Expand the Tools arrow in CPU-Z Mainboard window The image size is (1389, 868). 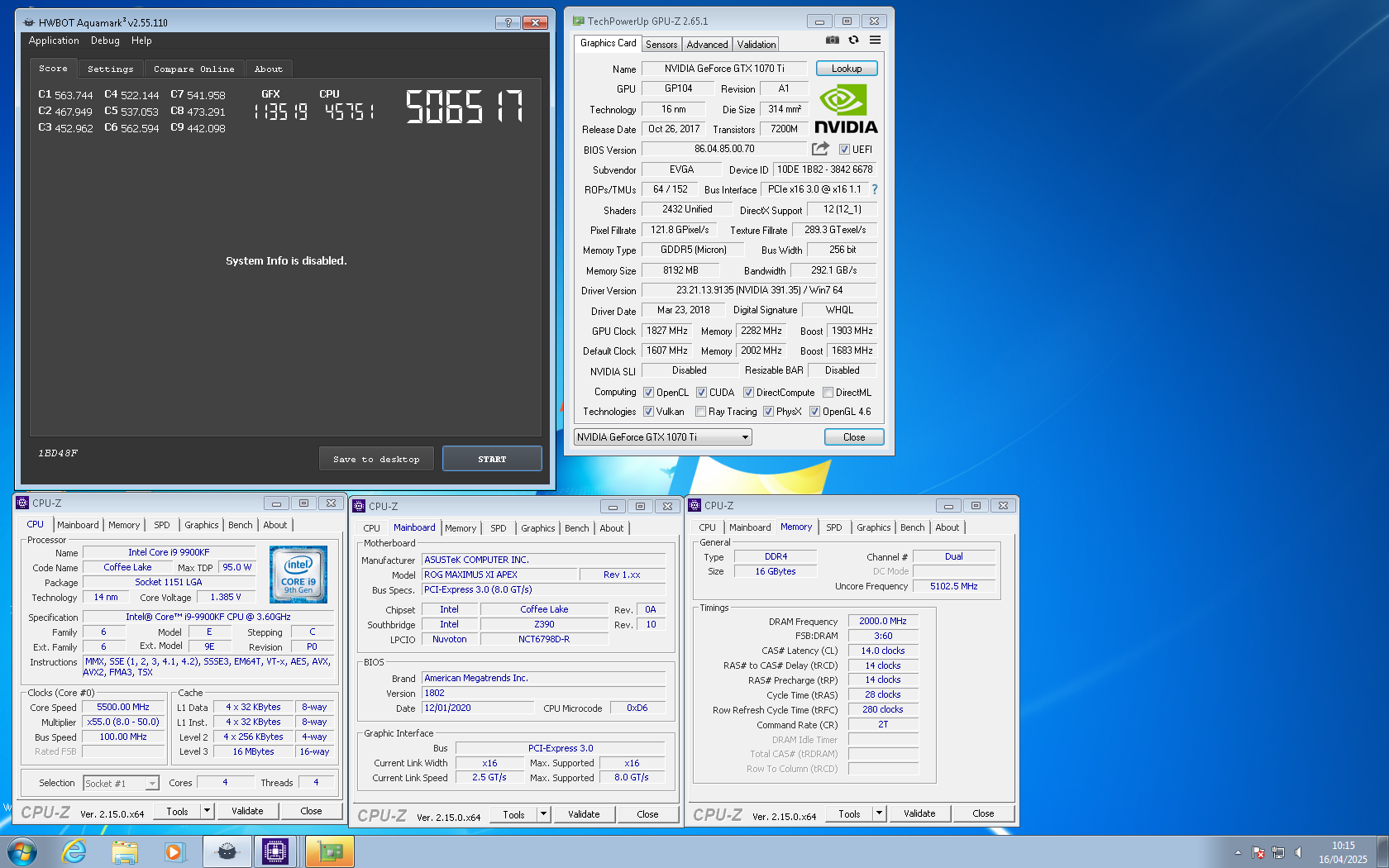point(544,814)
